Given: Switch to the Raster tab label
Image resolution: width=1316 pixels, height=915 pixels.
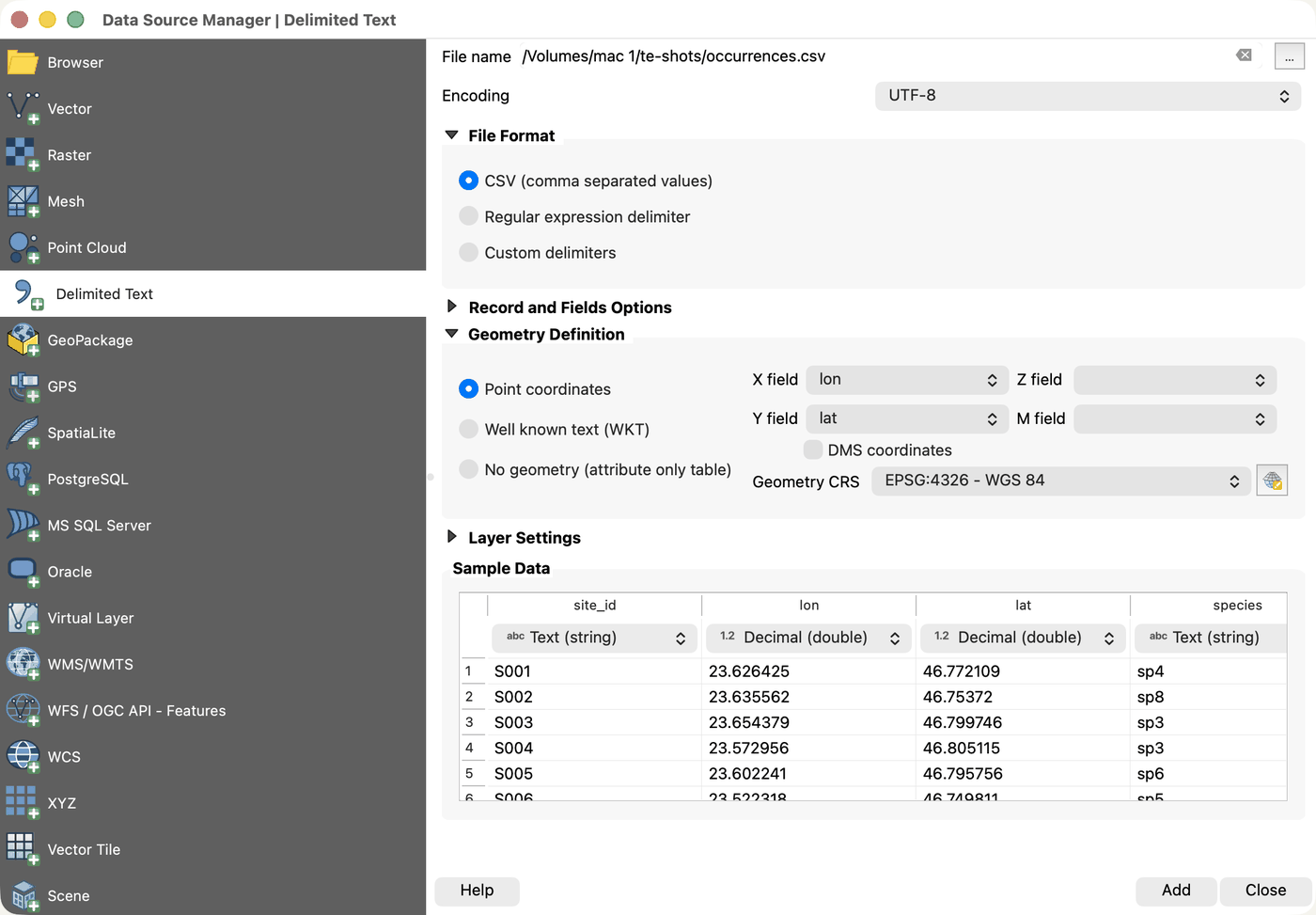Looking at the screenshot, I should click(x=70, y=154).
